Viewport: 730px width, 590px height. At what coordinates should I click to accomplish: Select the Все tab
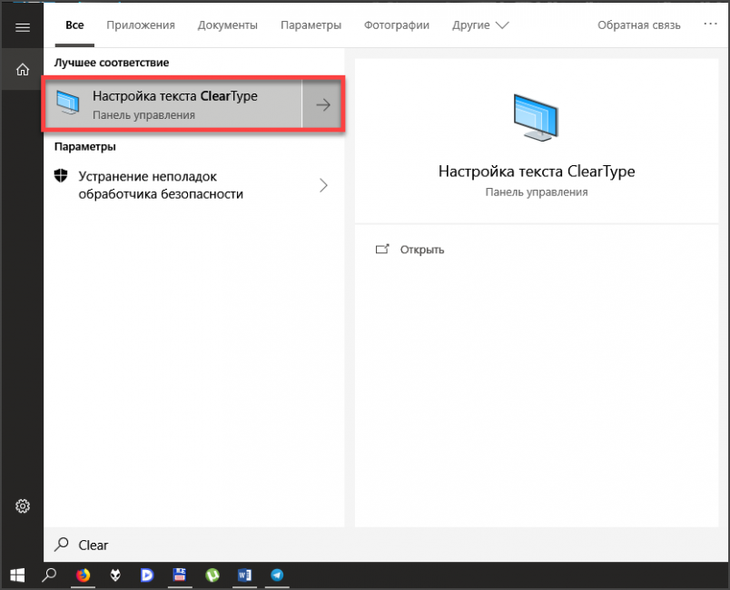click(74, 25)
